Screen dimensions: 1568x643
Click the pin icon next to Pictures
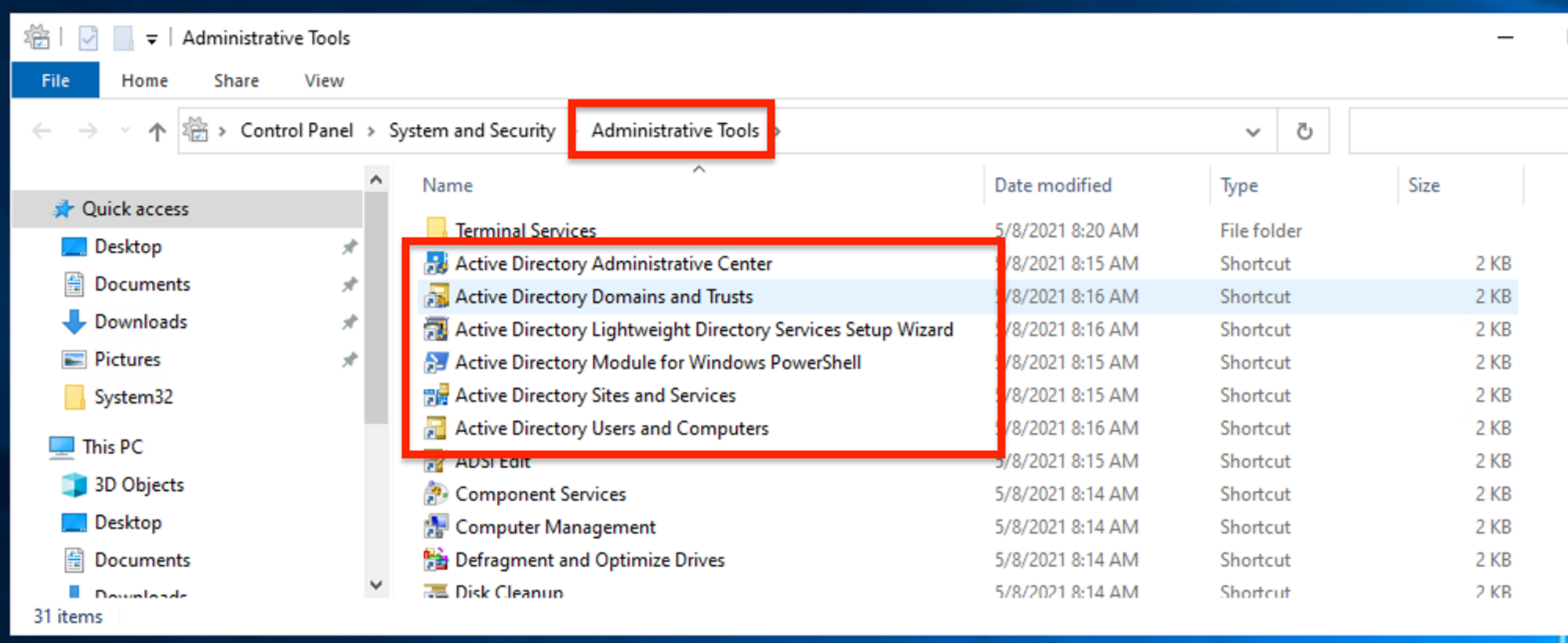pyautogui.click(x=350, y=359)
